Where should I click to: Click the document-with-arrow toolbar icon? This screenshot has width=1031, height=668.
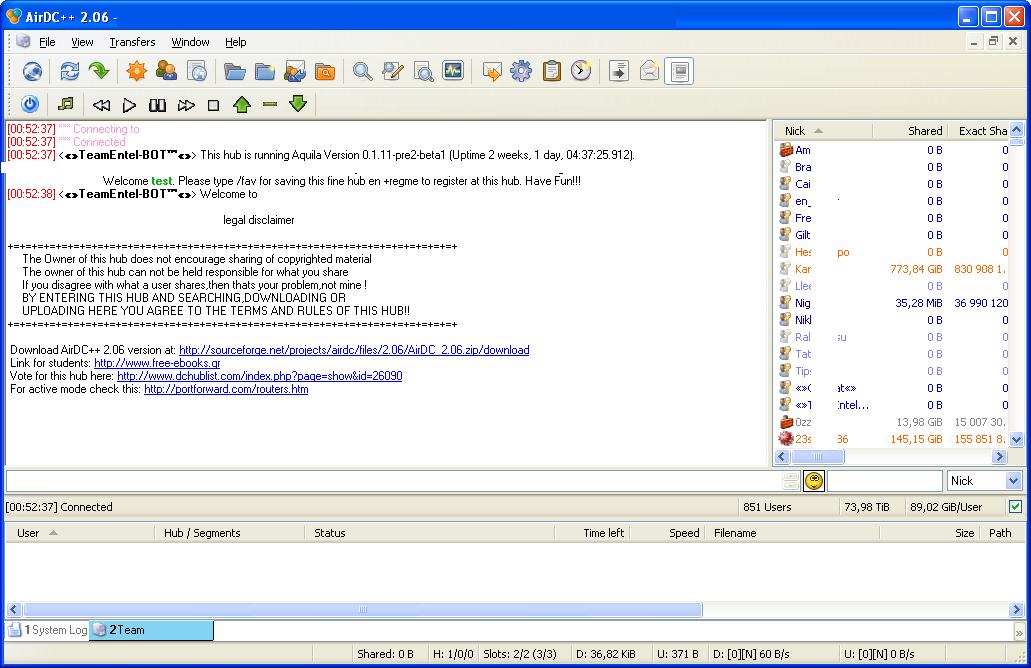tap(619, 71)
